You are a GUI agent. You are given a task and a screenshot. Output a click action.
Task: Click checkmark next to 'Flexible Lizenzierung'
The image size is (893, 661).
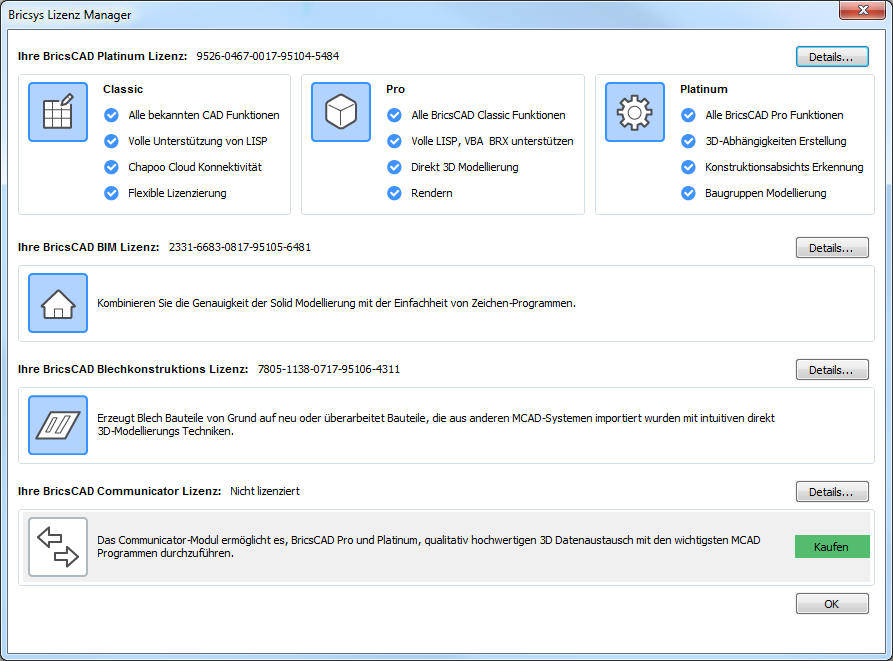[x=111, y=193]
